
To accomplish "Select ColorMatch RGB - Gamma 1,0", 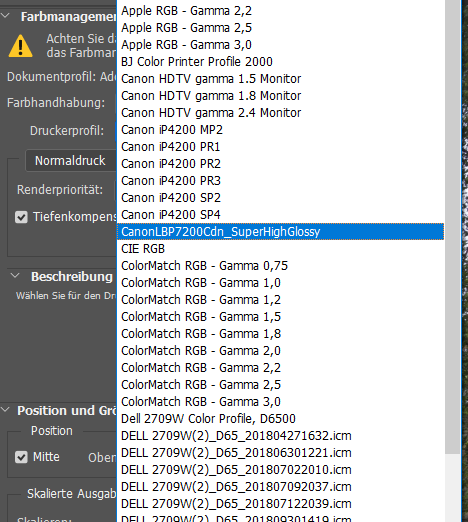I will tap(281, 283).
